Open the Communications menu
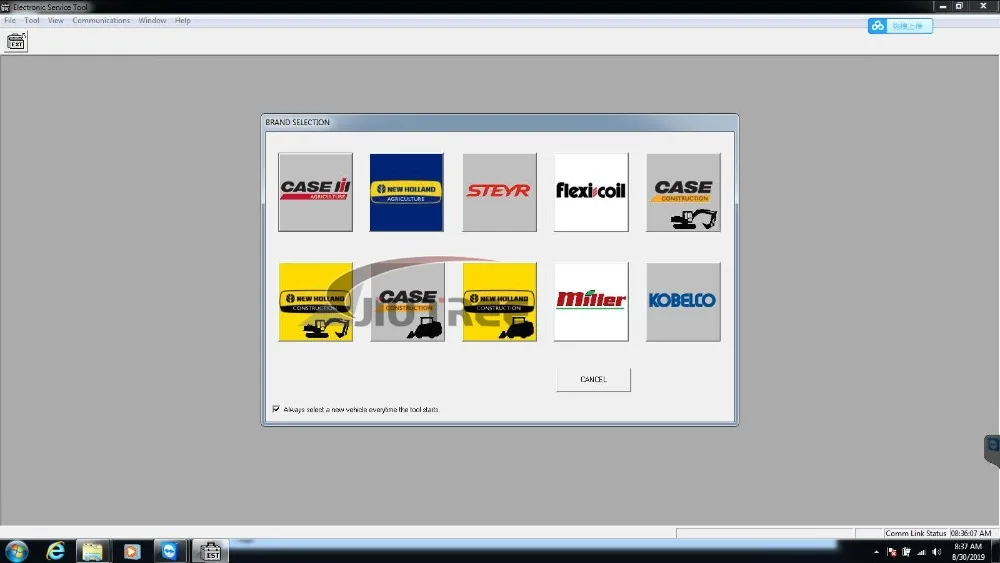 101,20
